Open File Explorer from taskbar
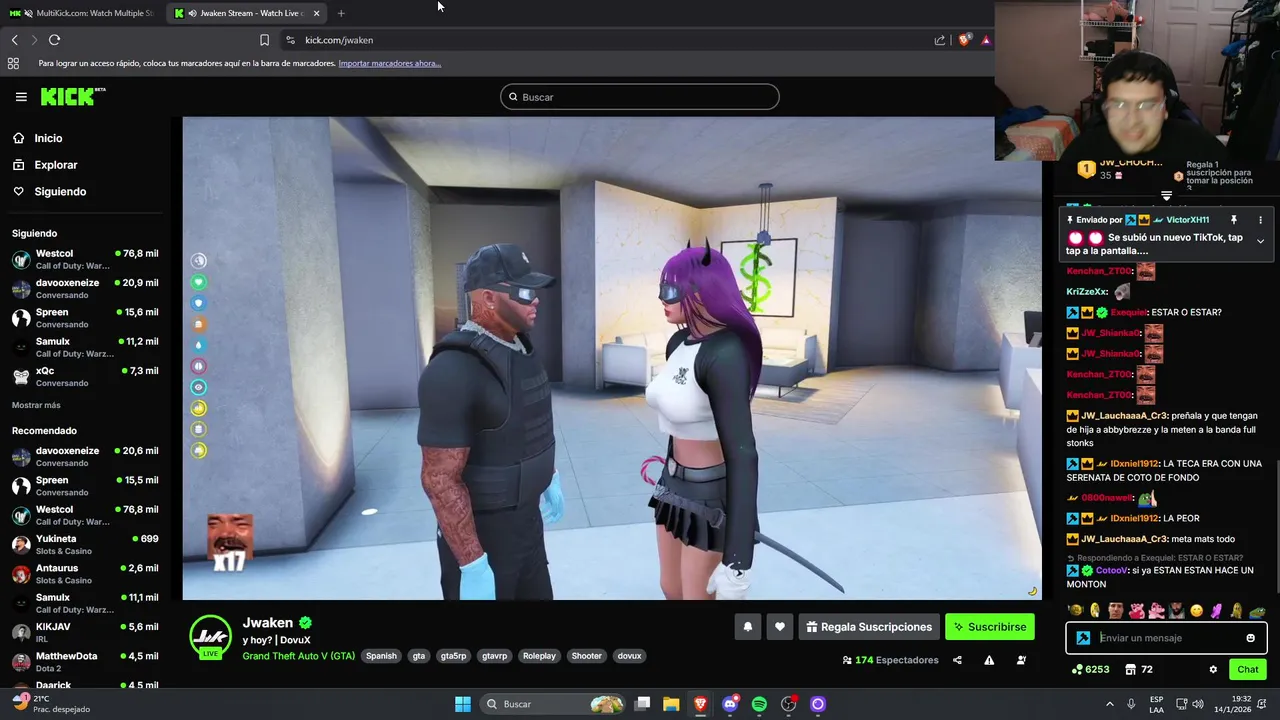This screenshot has width=1280, height=720. pyautogui.click(x=671, y=704)
